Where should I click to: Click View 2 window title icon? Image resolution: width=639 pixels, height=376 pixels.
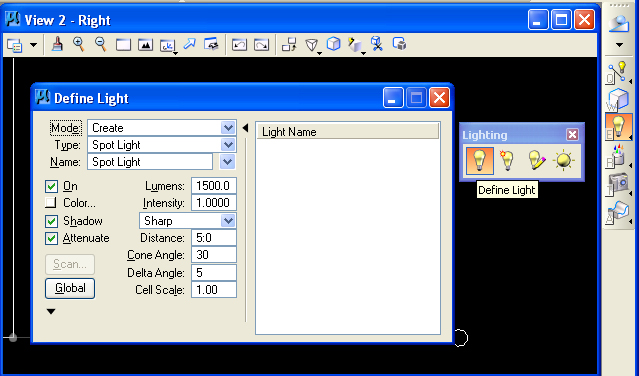point(13,19)
